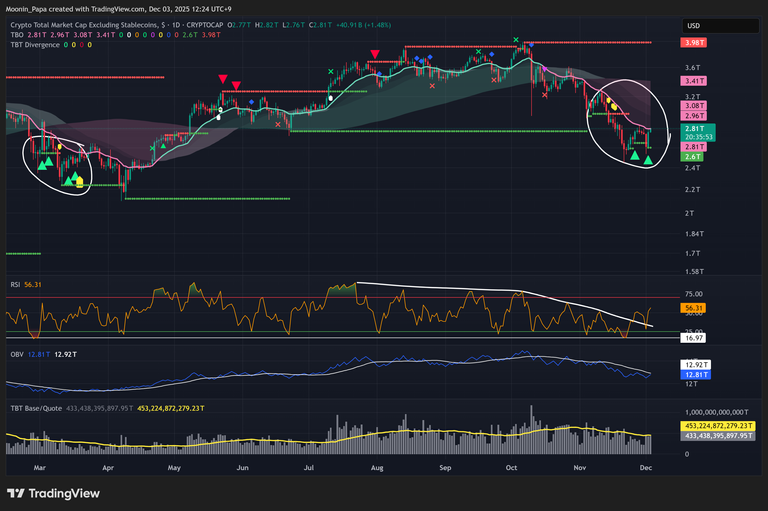
Task: Open the USD currency selector
Action: click(x=693, y=26)
